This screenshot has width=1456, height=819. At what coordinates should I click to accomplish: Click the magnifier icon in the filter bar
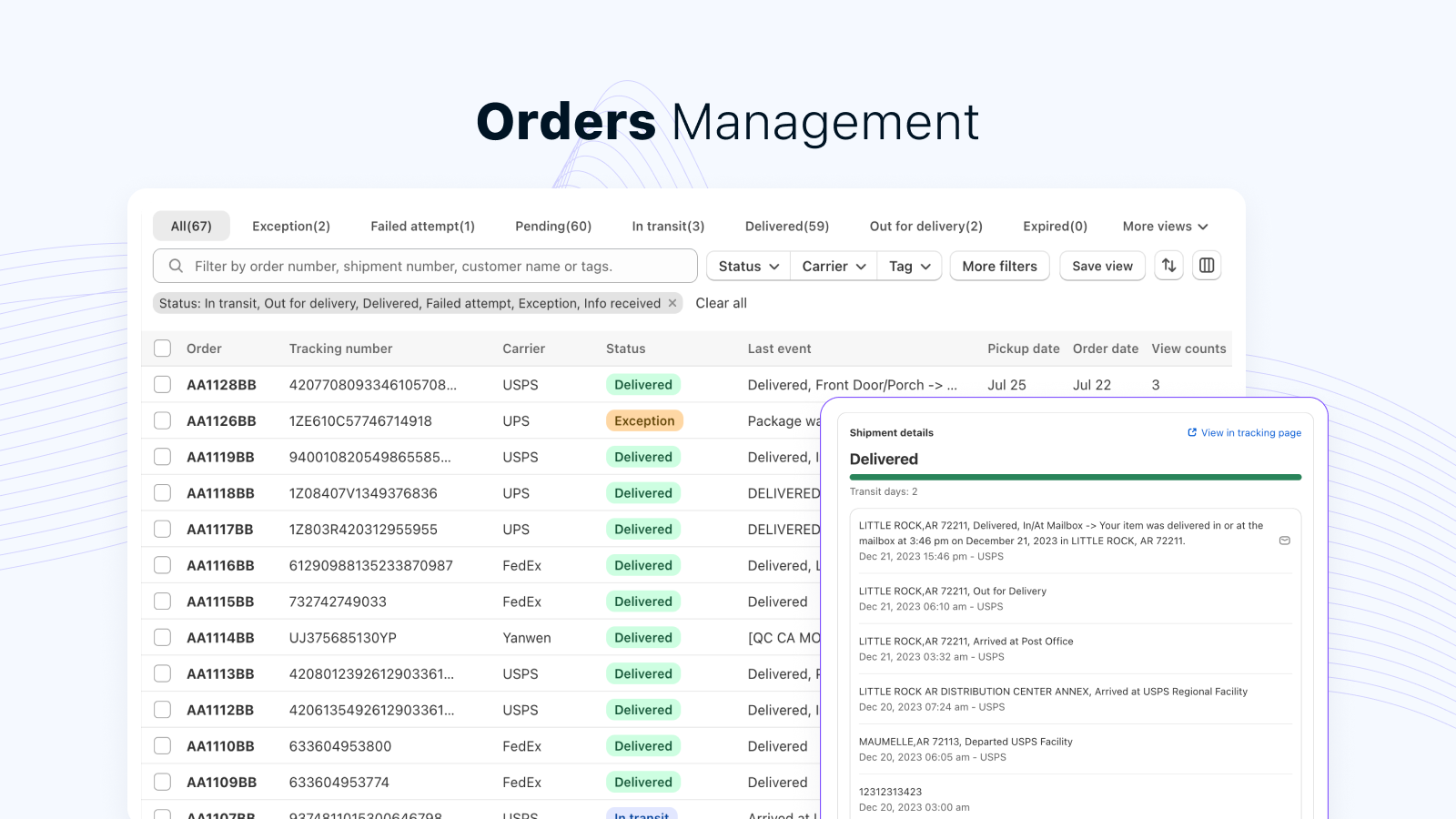pyautogui.click(x=176, y=266)
